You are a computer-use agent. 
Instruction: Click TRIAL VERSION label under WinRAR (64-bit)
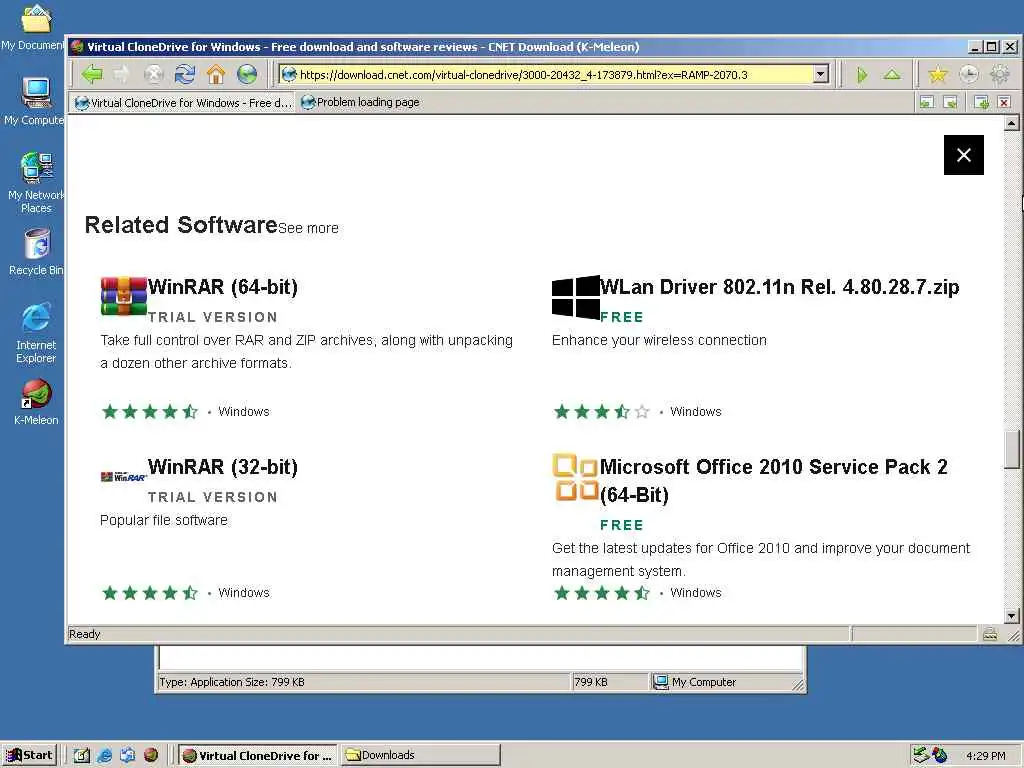(x=213, y=317)
